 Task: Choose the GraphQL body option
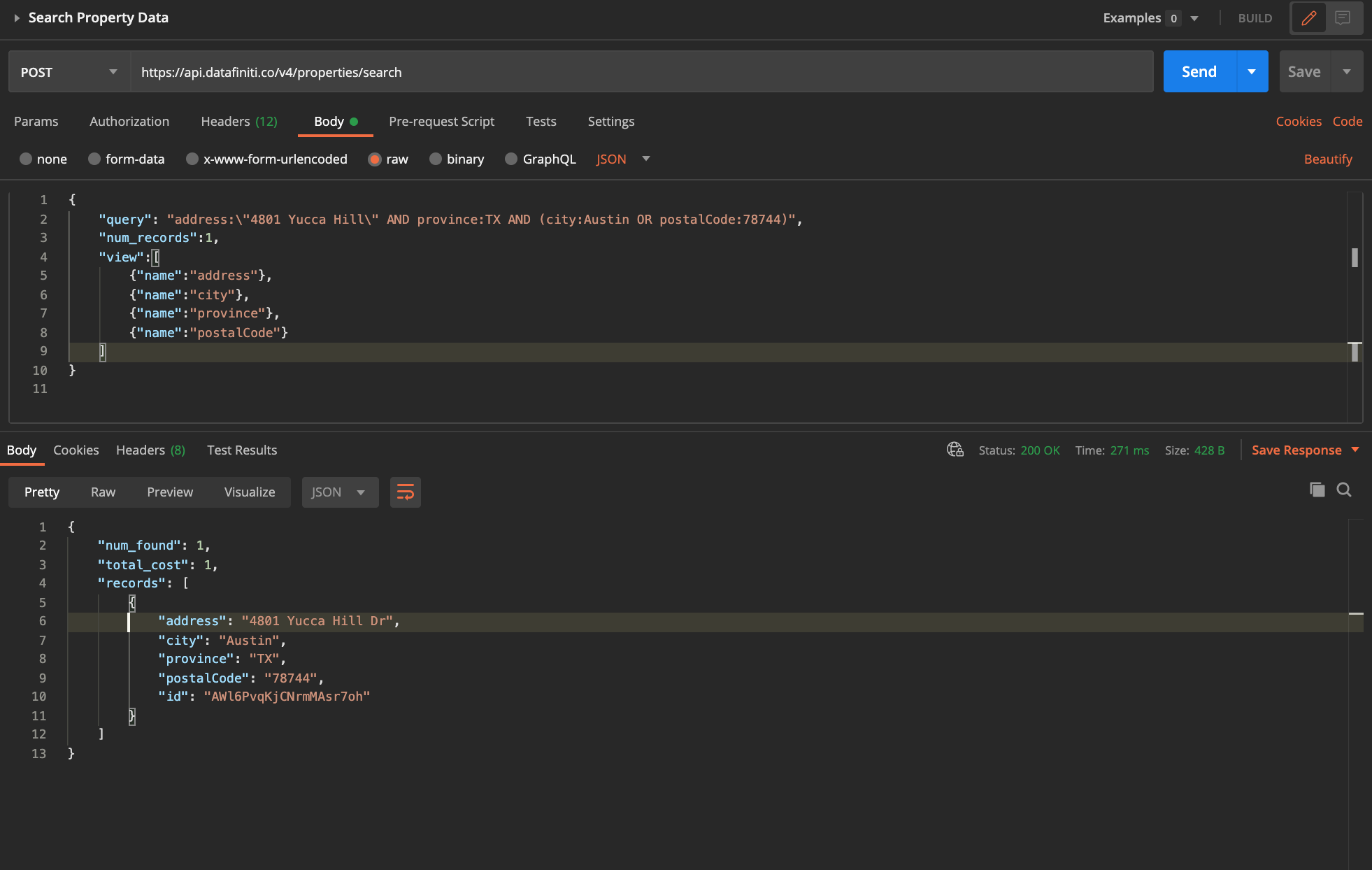pos(511,159)
